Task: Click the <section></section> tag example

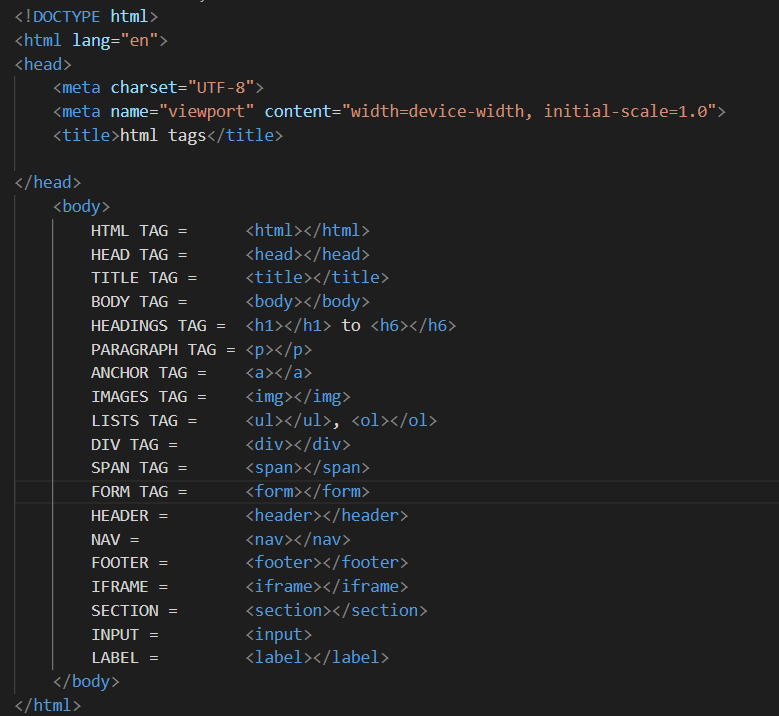Action: click(336, 611)
